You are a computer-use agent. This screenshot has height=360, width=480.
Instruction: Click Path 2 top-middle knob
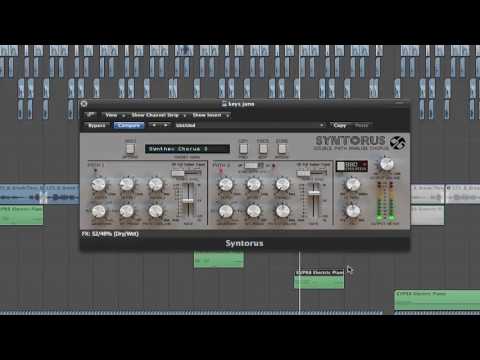click(254, 184)
